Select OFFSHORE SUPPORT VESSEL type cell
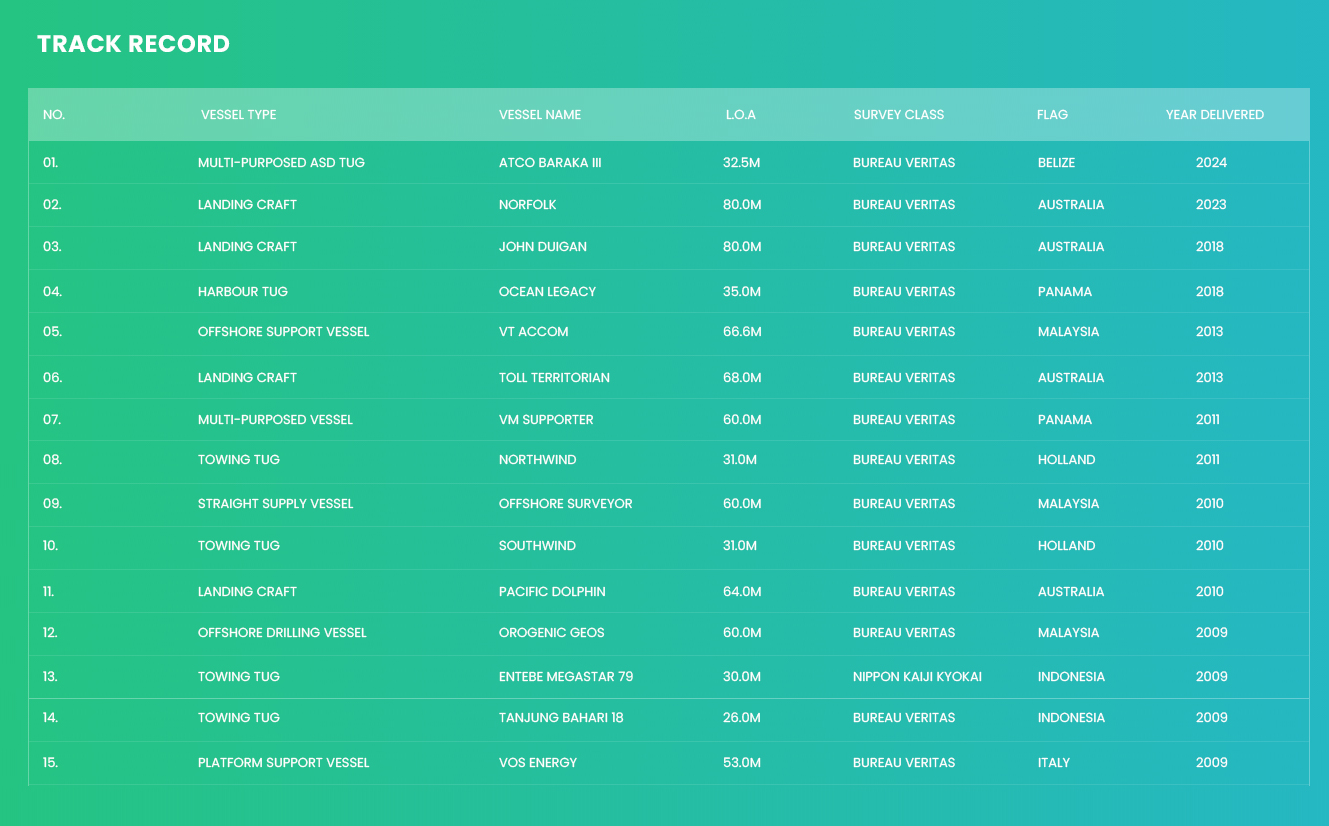 283,332
